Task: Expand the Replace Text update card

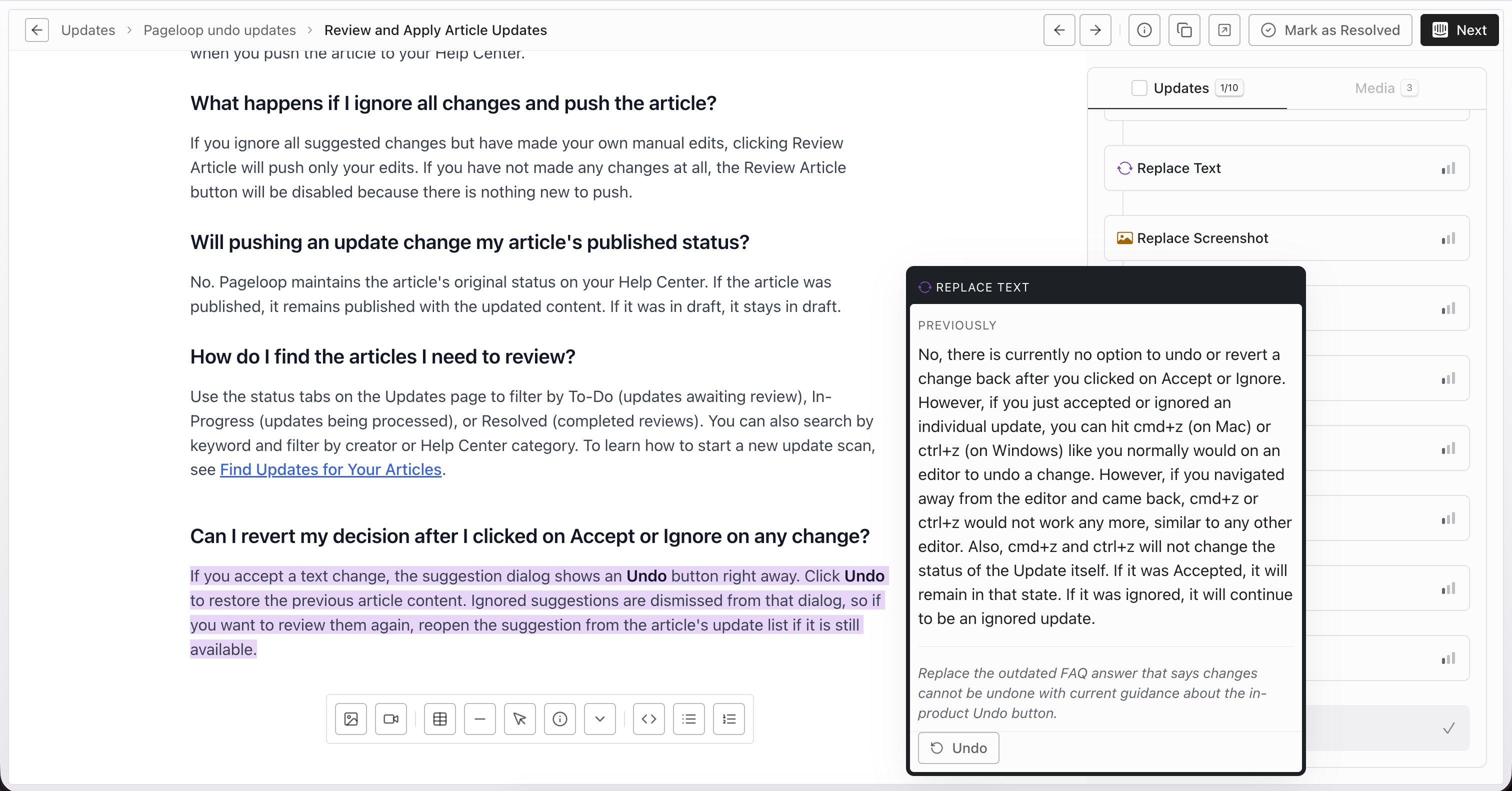Action: point(1286,168)
